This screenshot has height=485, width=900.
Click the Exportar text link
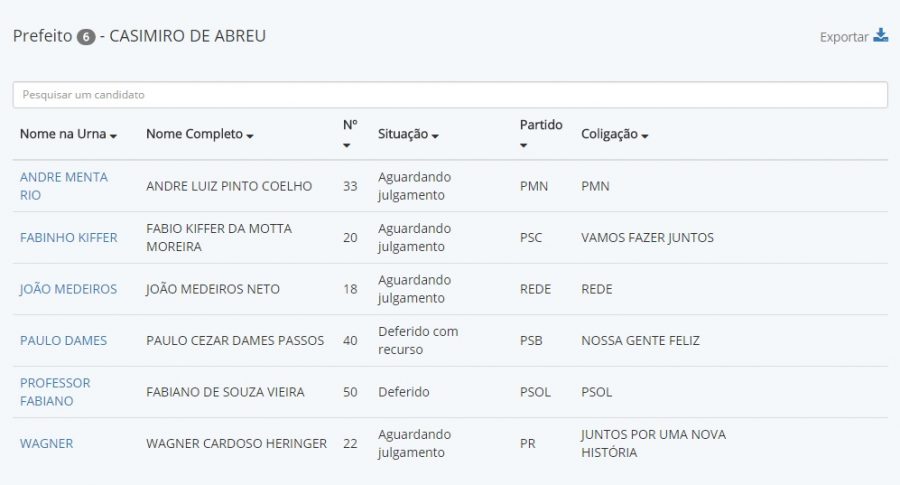(x=843, y=37)
